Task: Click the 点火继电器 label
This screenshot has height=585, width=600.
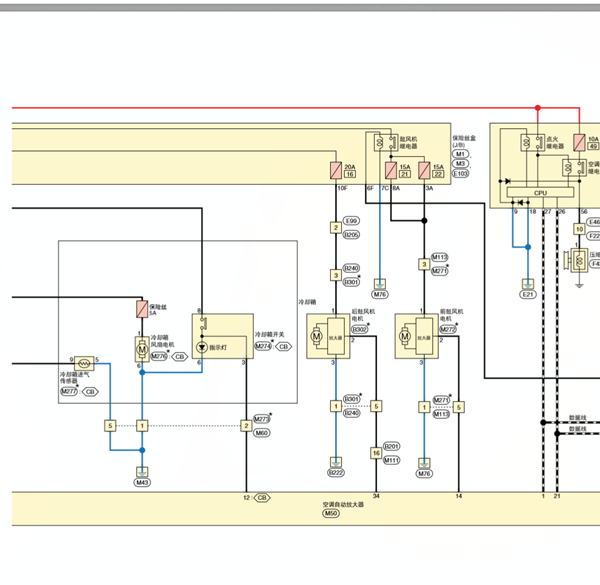Action: click(x=555, y=142)
